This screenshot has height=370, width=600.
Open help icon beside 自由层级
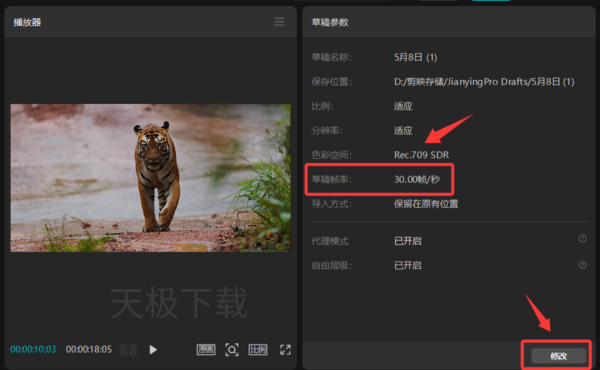click(x=582, y=265)
